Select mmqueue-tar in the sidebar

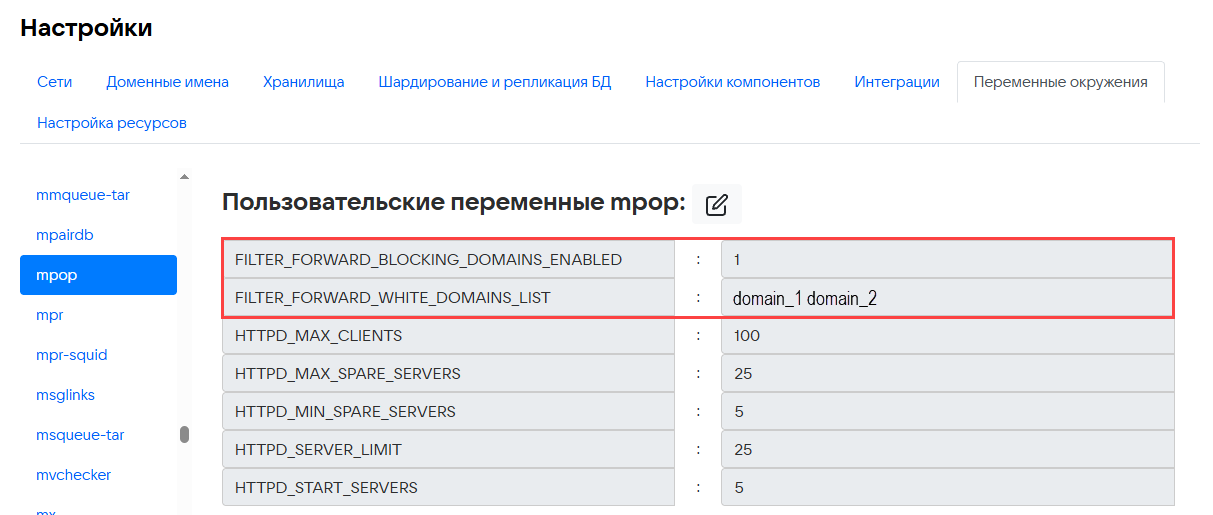click(83, 195)
